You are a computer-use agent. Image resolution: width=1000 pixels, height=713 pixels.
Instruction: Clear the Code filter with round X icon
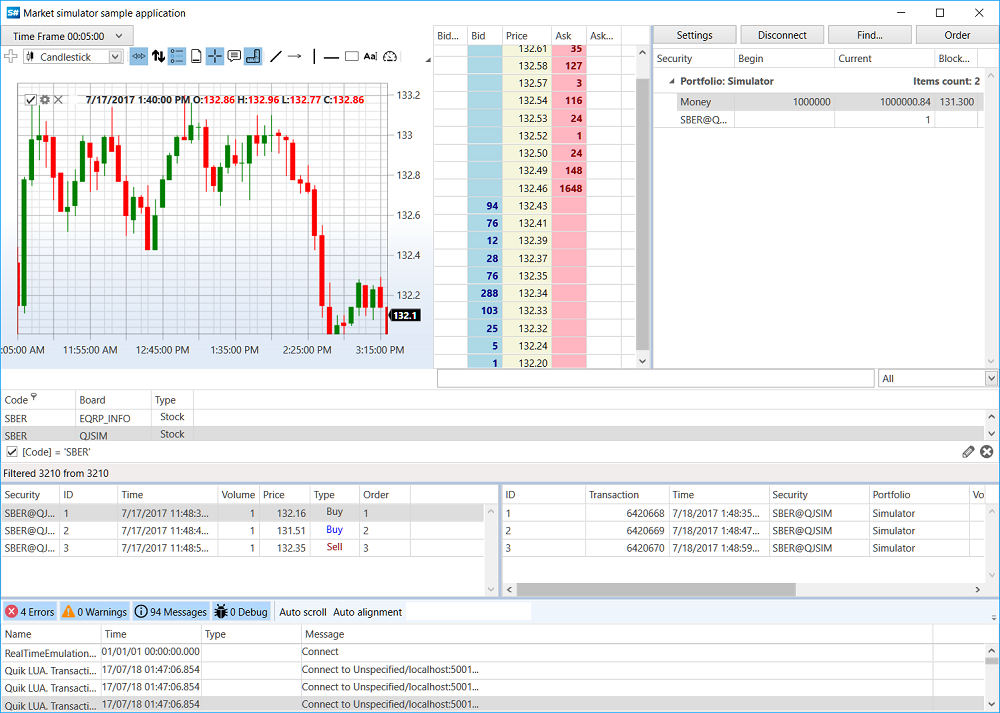pos(987,452)
